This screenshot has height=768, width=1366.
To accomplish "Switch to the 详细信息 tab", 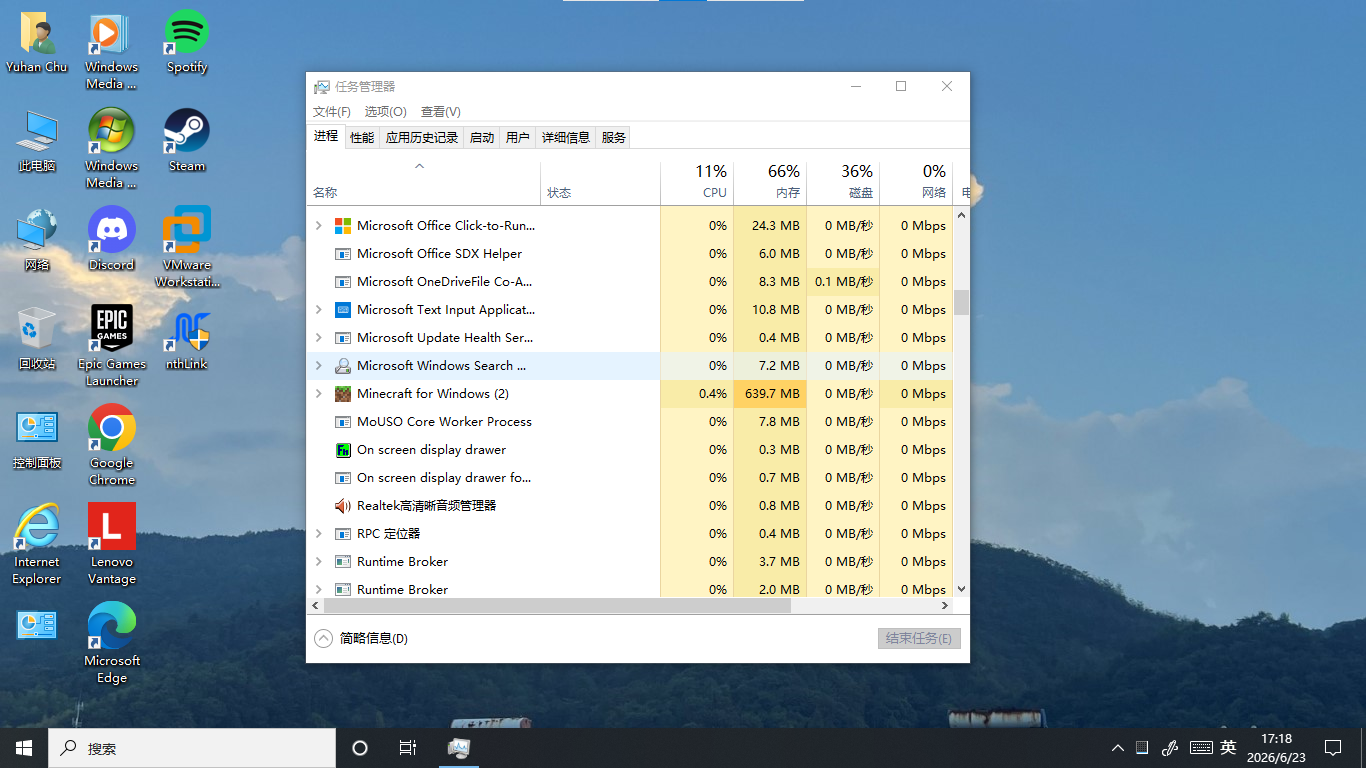I will [566, 137].
